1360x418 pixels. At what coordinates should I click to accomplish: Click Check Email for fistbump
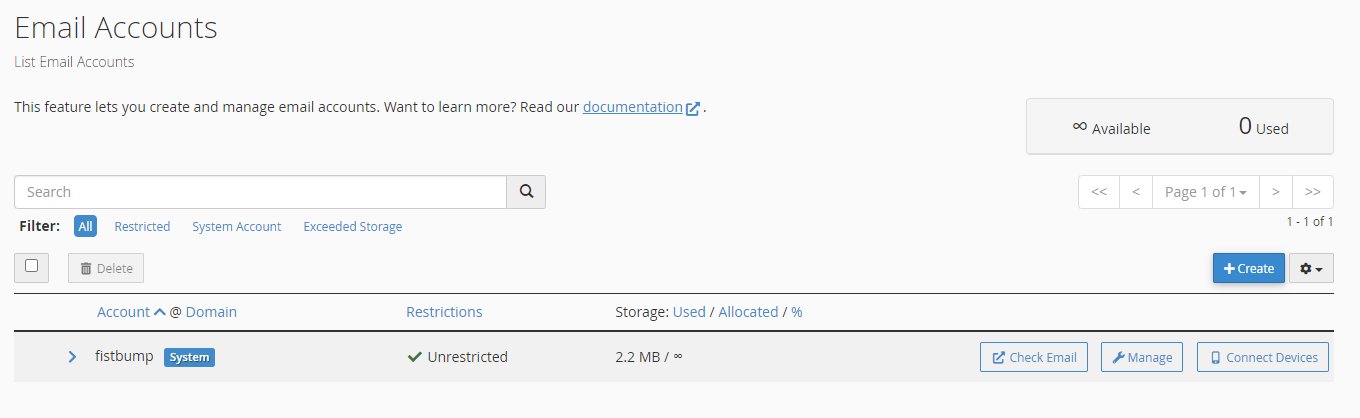(x=1034, y=357)
